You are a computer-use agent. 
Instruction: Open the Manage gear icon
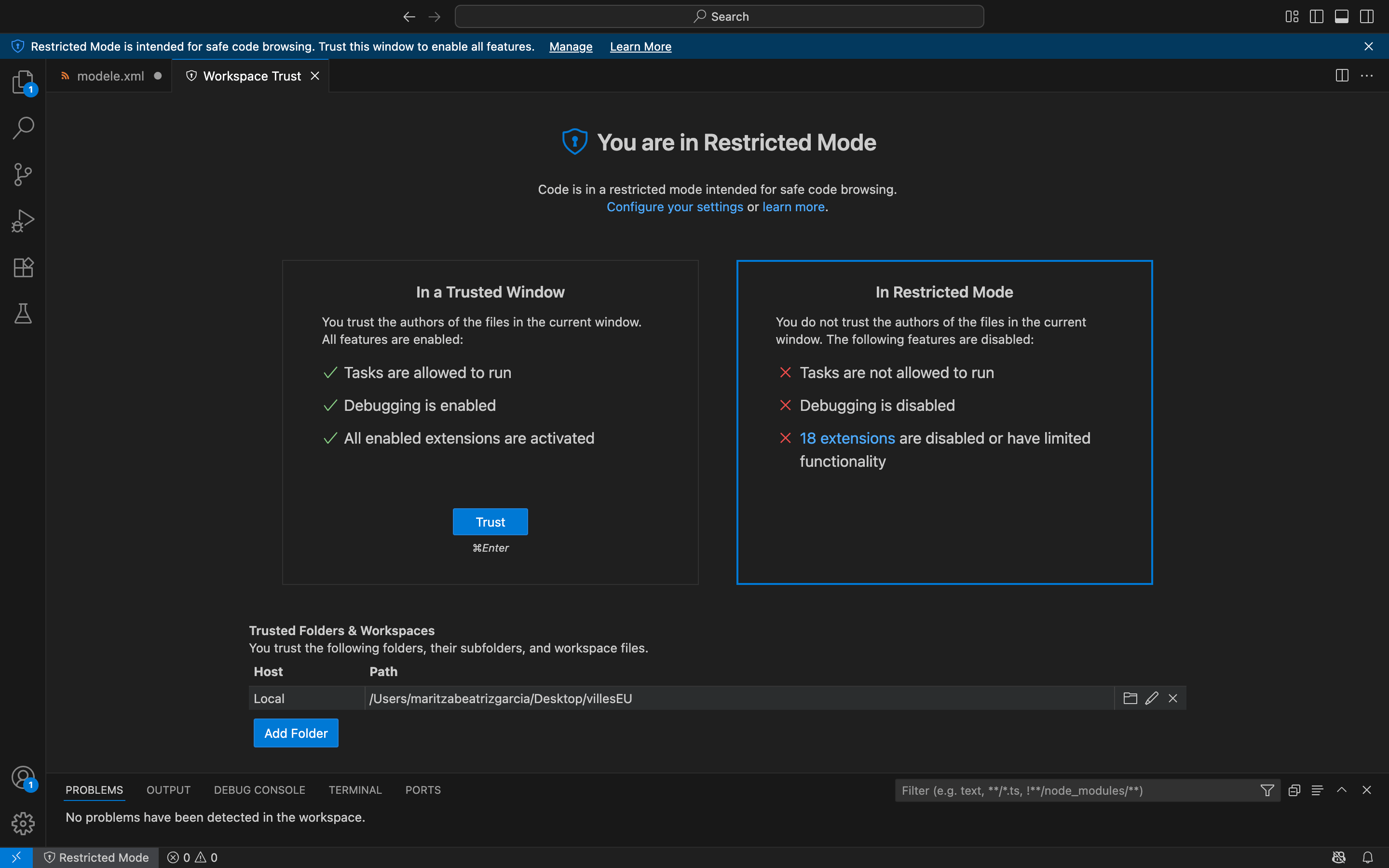point(23,823)
